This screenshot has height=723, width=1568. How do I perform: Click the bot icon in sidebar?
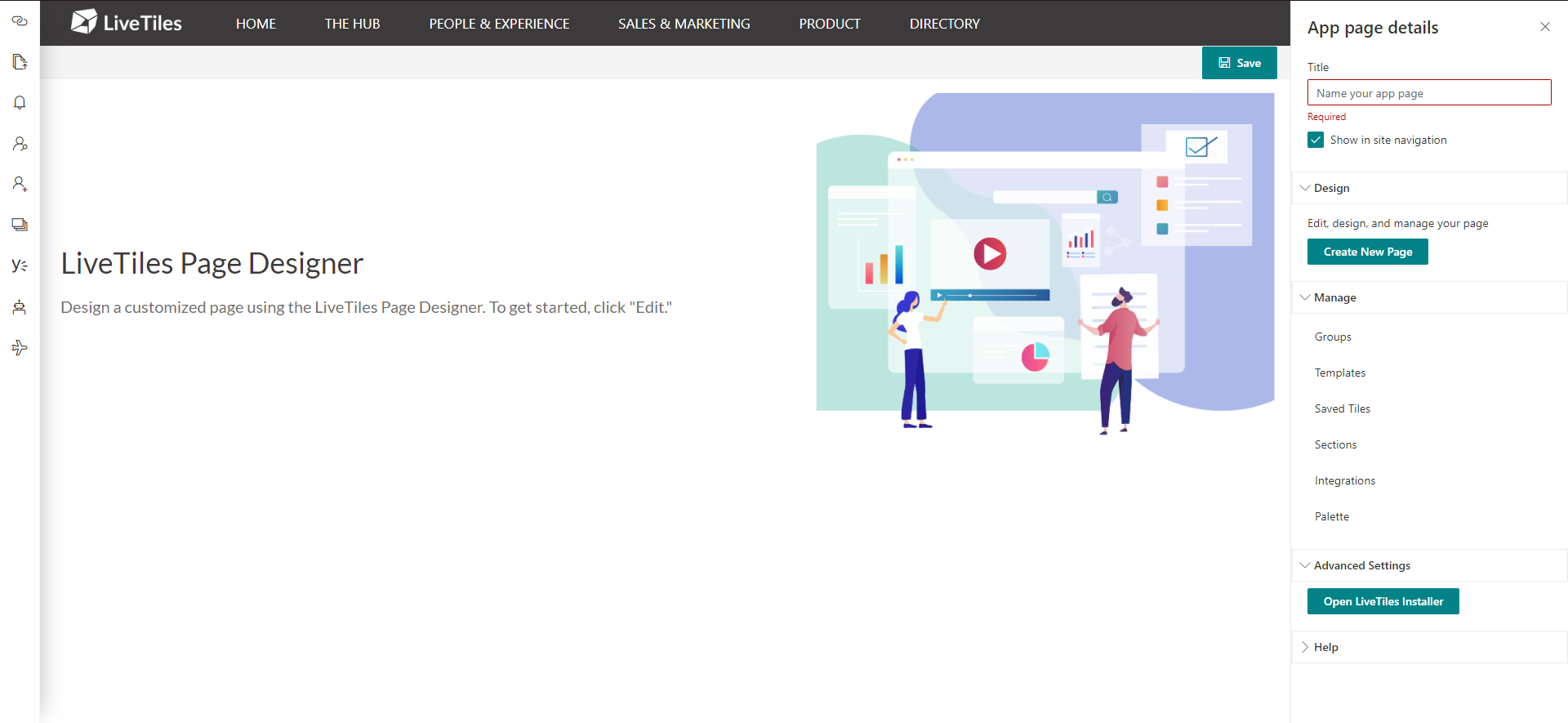pyautogui.click(x=20, y=307)
